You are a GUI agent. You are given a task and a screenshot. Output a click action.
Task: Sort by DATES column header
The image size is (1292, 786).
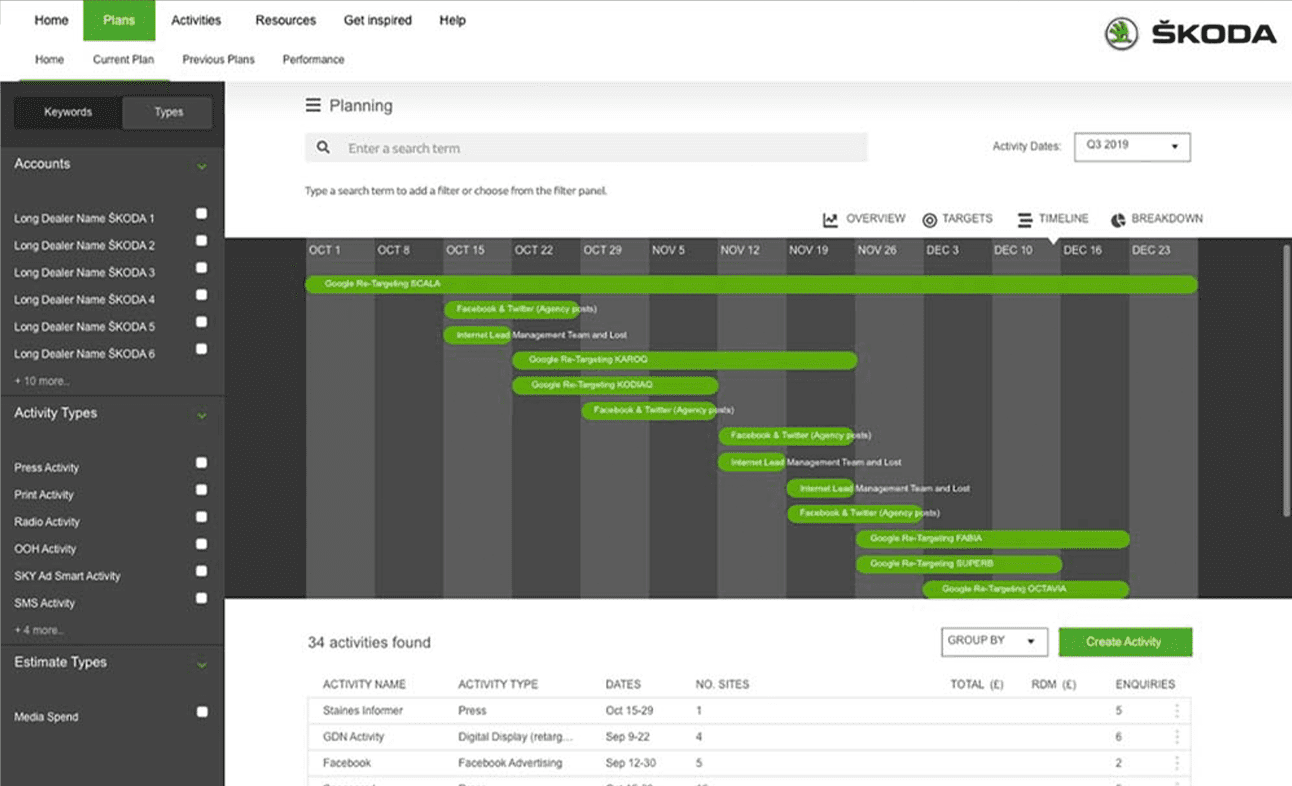pos(623,685)
